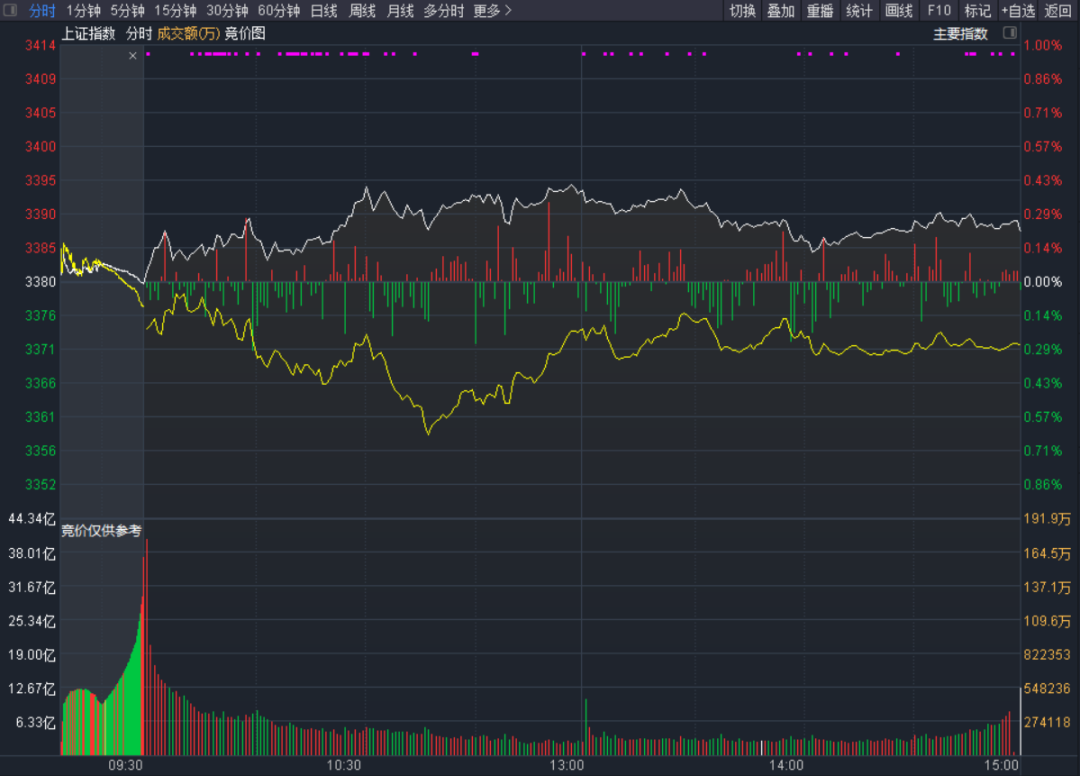The image size is (1080, 776).
Task: Expand the 更多 periods menu
Action: (492, 11)
